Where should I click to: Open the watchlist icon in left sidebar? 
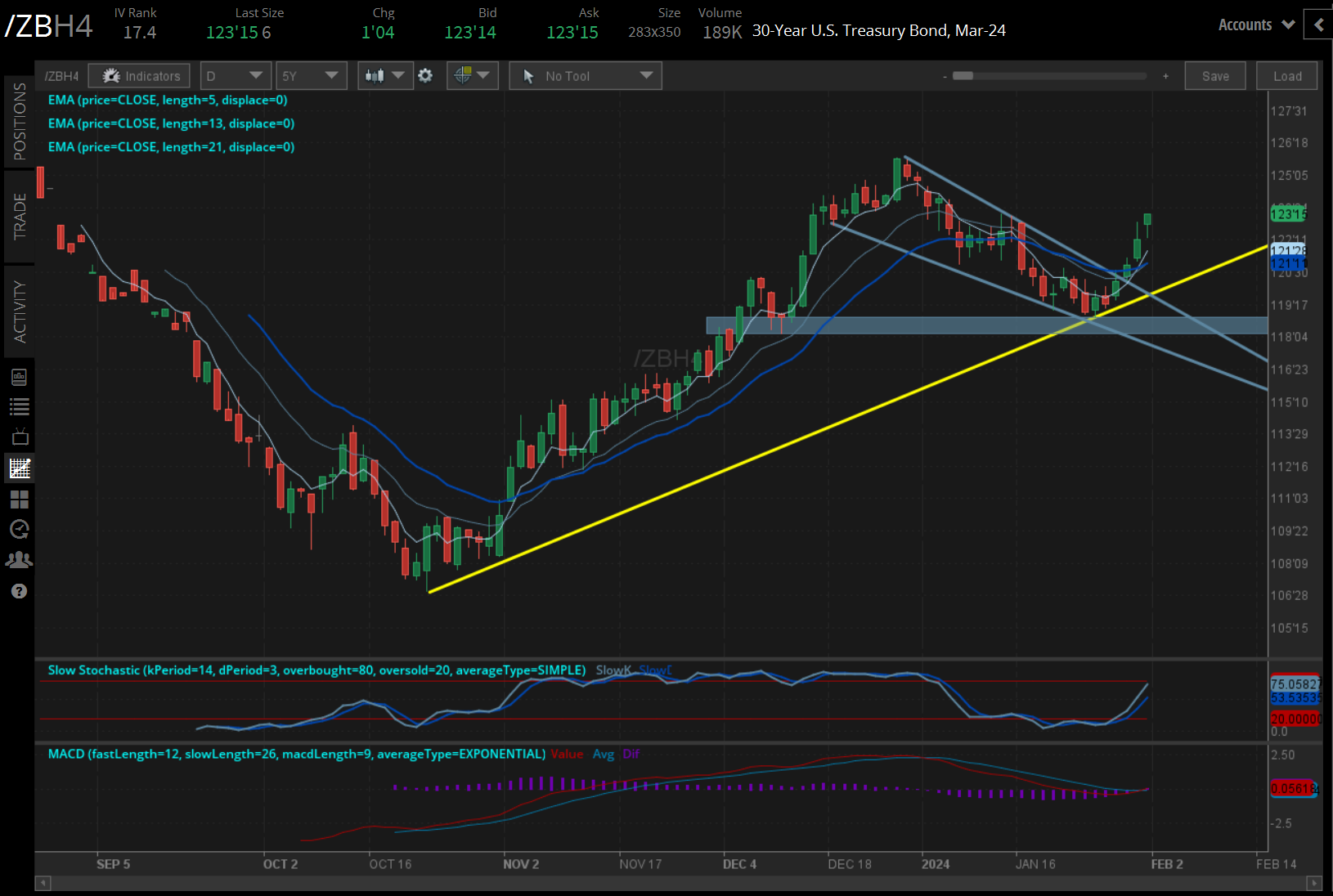[20, 406]
